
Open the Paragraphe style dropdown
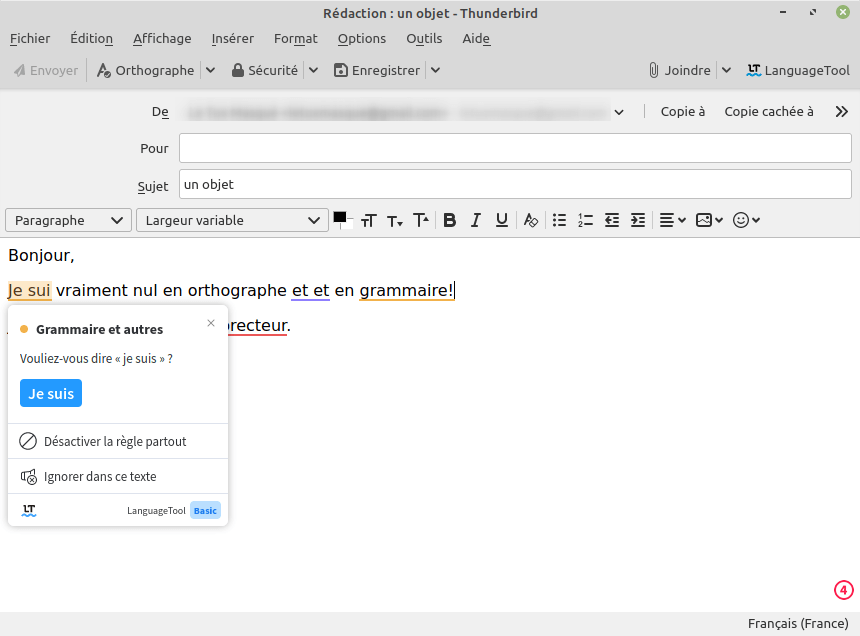(69, 220)
